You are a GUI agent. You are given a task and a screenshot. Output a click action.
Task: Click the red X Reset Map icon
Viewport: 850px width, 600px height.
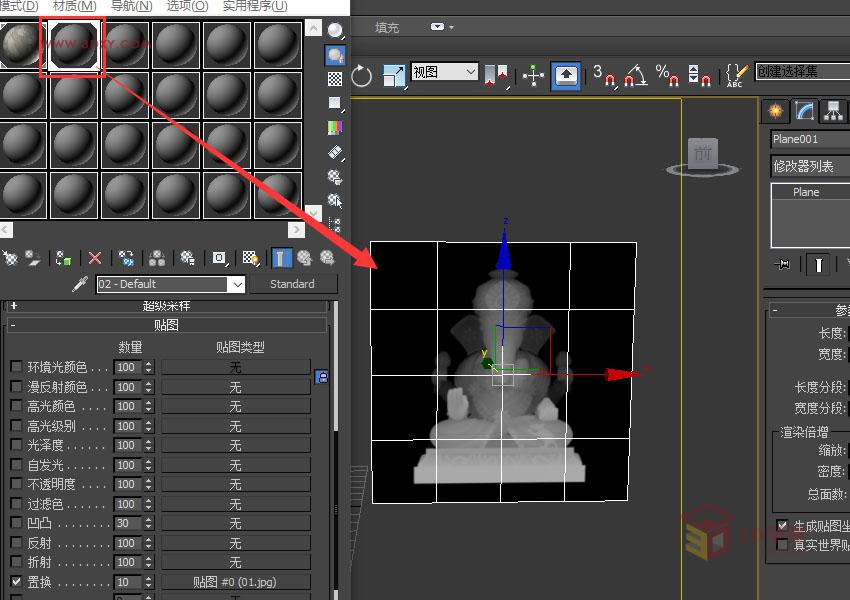tap(94, 258)
